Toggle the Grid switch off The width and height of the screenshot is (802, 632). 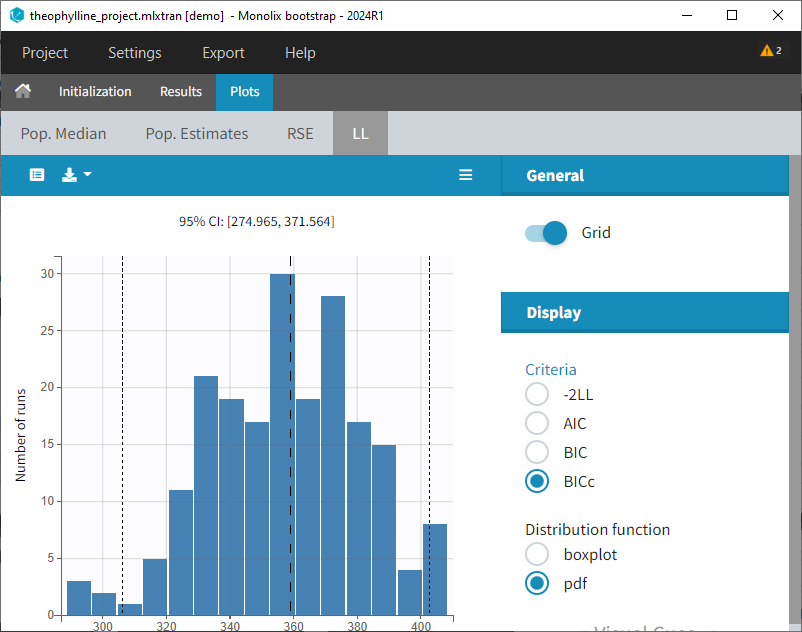[546, 233]
